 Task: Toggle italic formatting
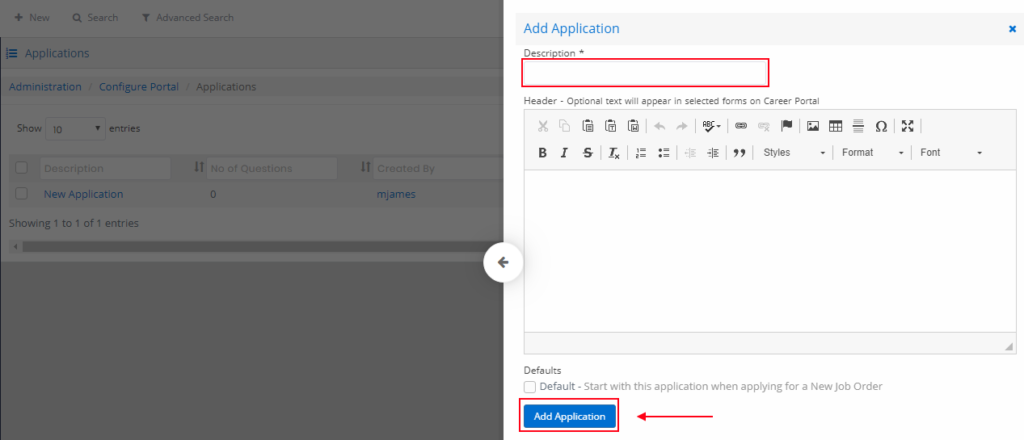click(564, 153)
